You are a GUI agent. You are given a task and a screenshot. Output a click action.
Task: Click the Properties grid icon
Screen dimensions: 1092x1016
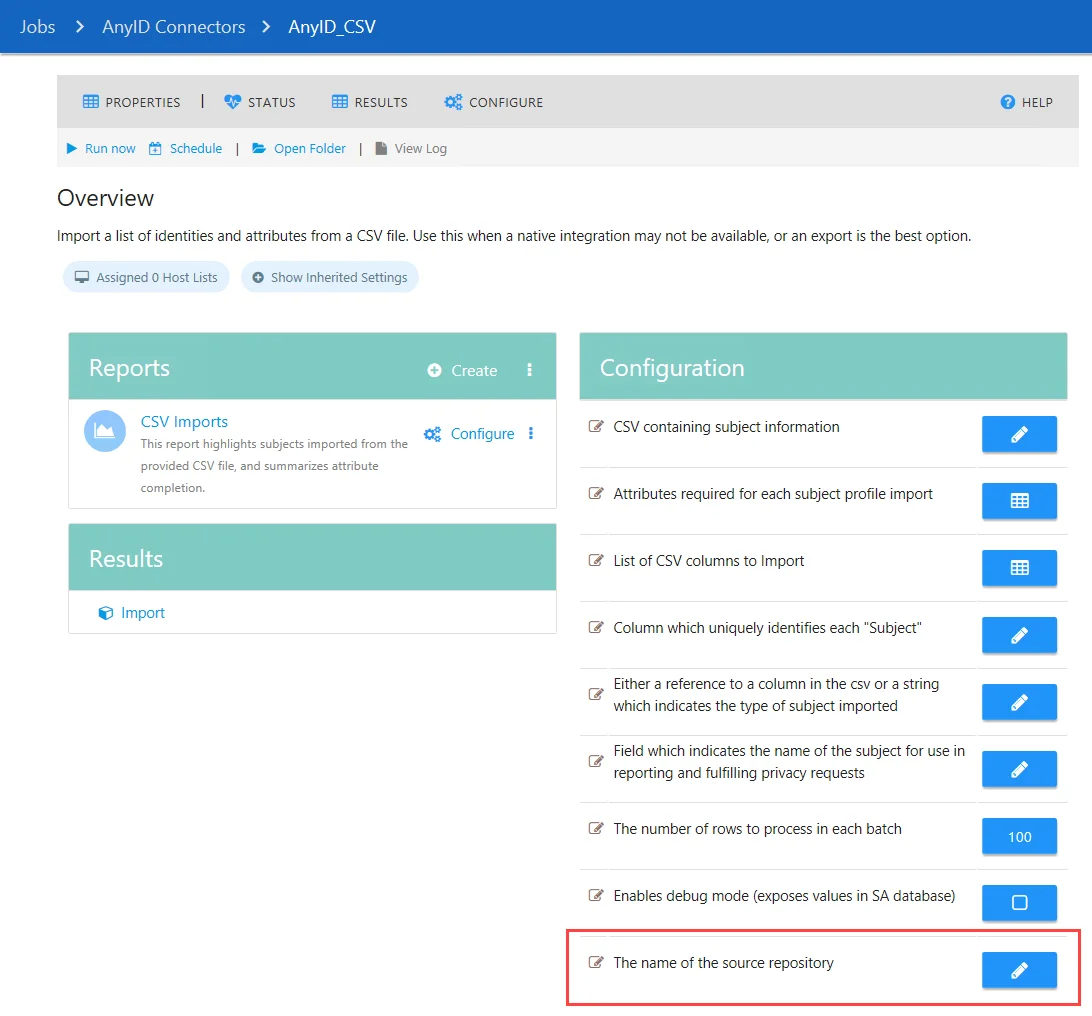click(91, 102)
